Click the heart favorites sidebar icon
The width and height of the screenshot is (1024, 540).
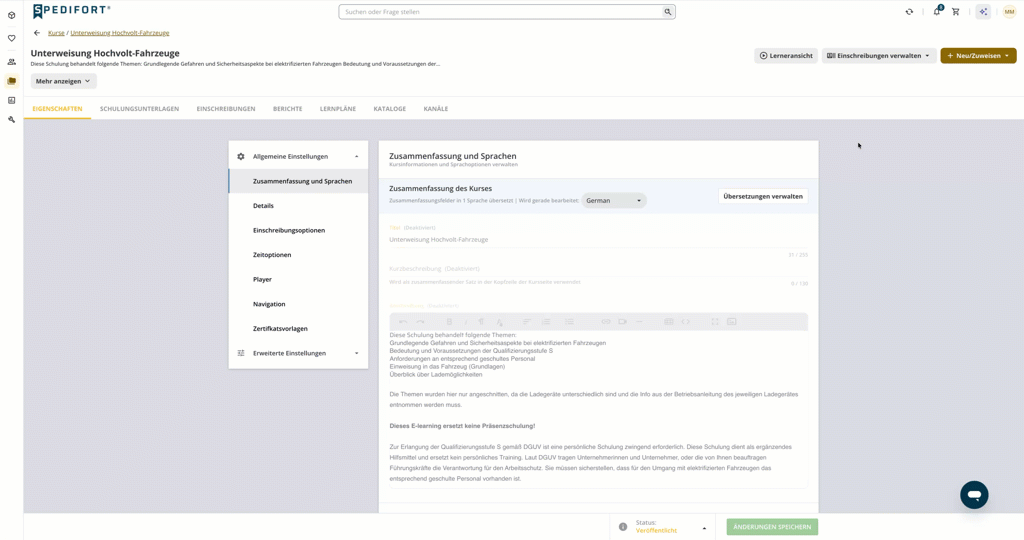coord(11,39)
